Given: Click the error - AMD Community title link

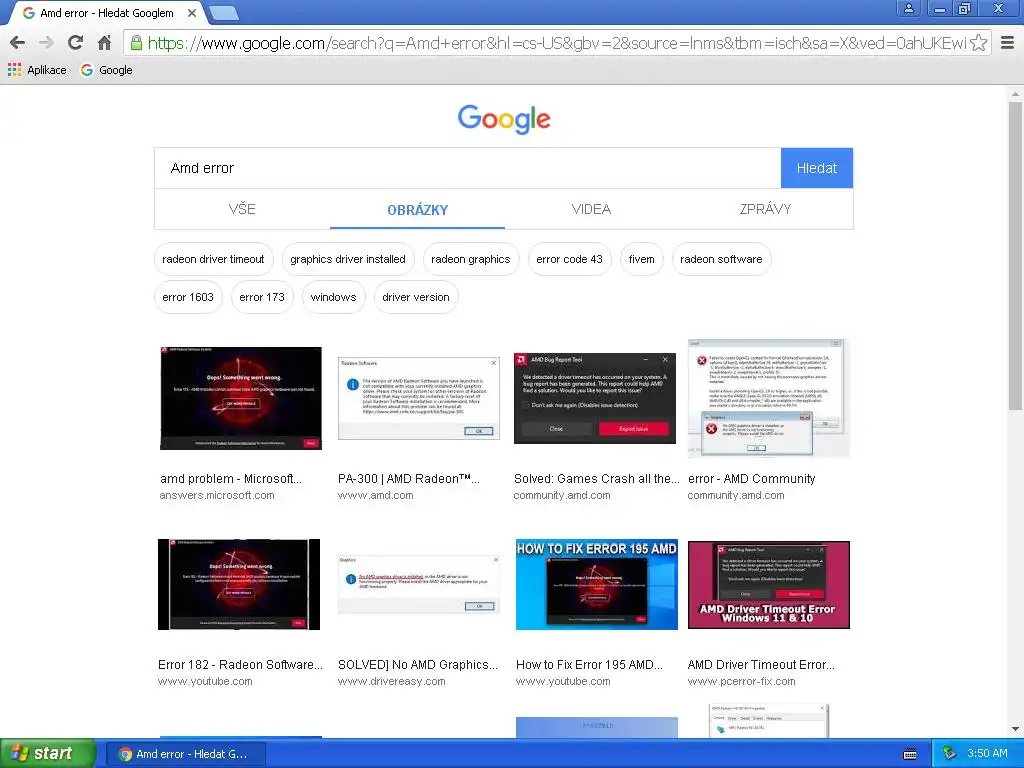Looking at the screenshot, I should click(x=752, y=479).
